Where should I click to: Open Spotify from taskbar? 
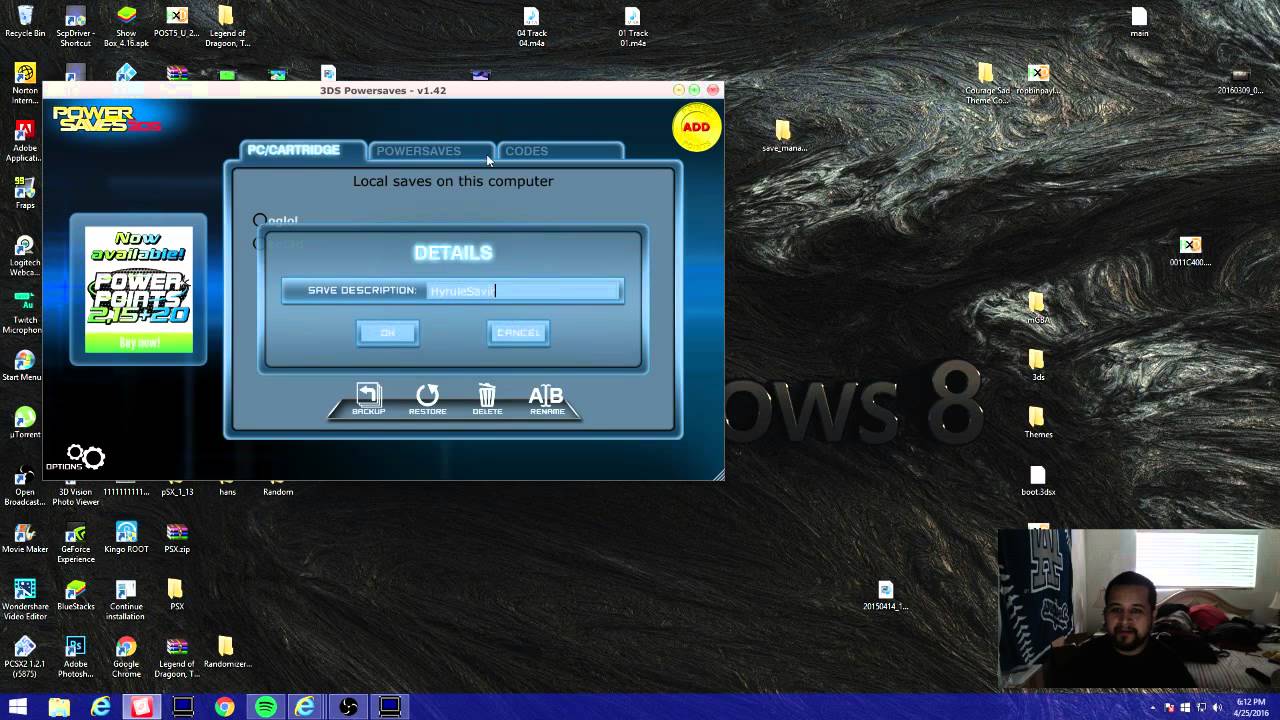tap(265, 707)
